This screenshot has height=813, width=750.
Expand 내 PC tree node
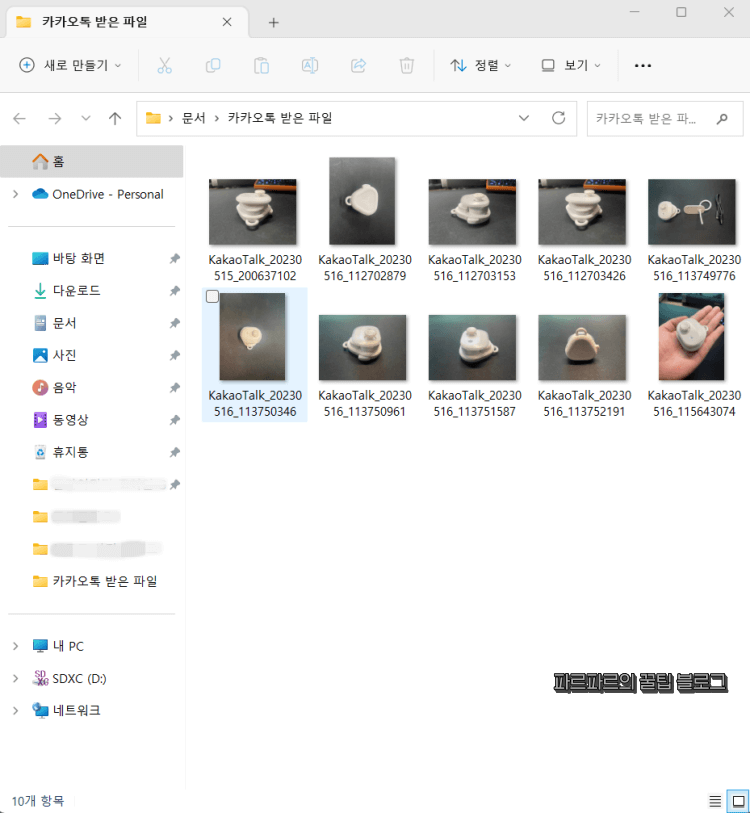pos(16,646)
